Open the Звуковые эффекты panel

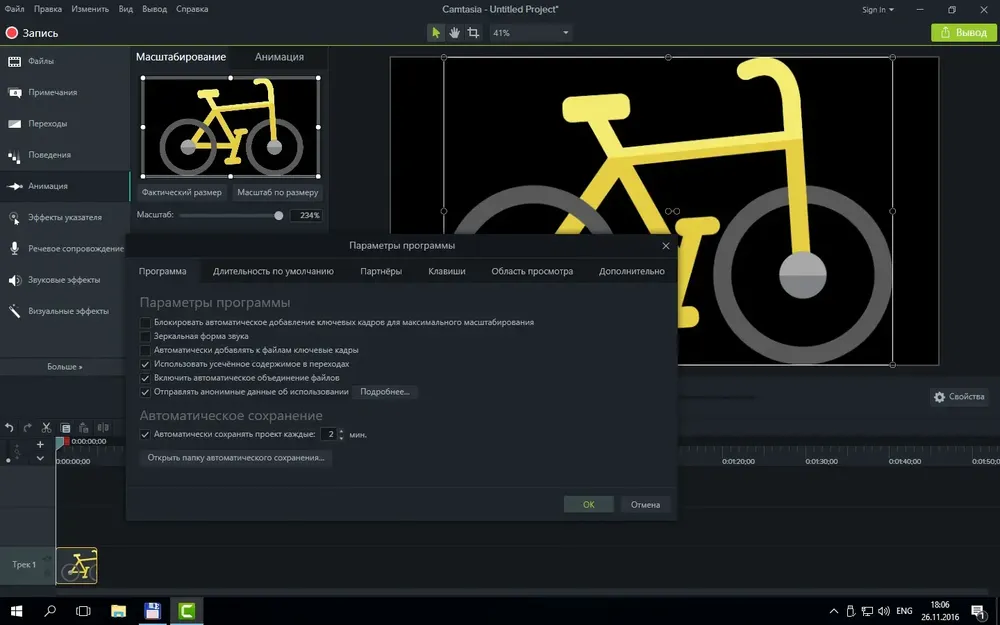pos(64,279)
